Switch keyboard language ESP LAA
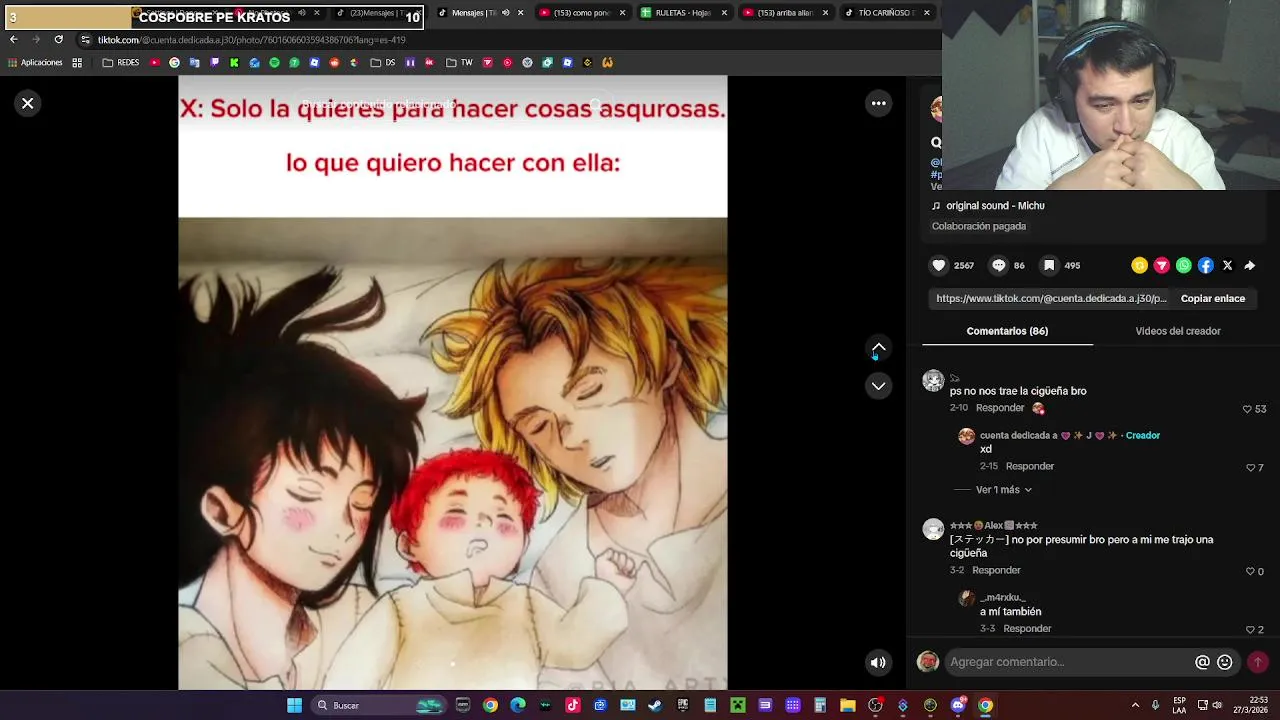Viewport: 1280px width, 720px height. 1180,705
